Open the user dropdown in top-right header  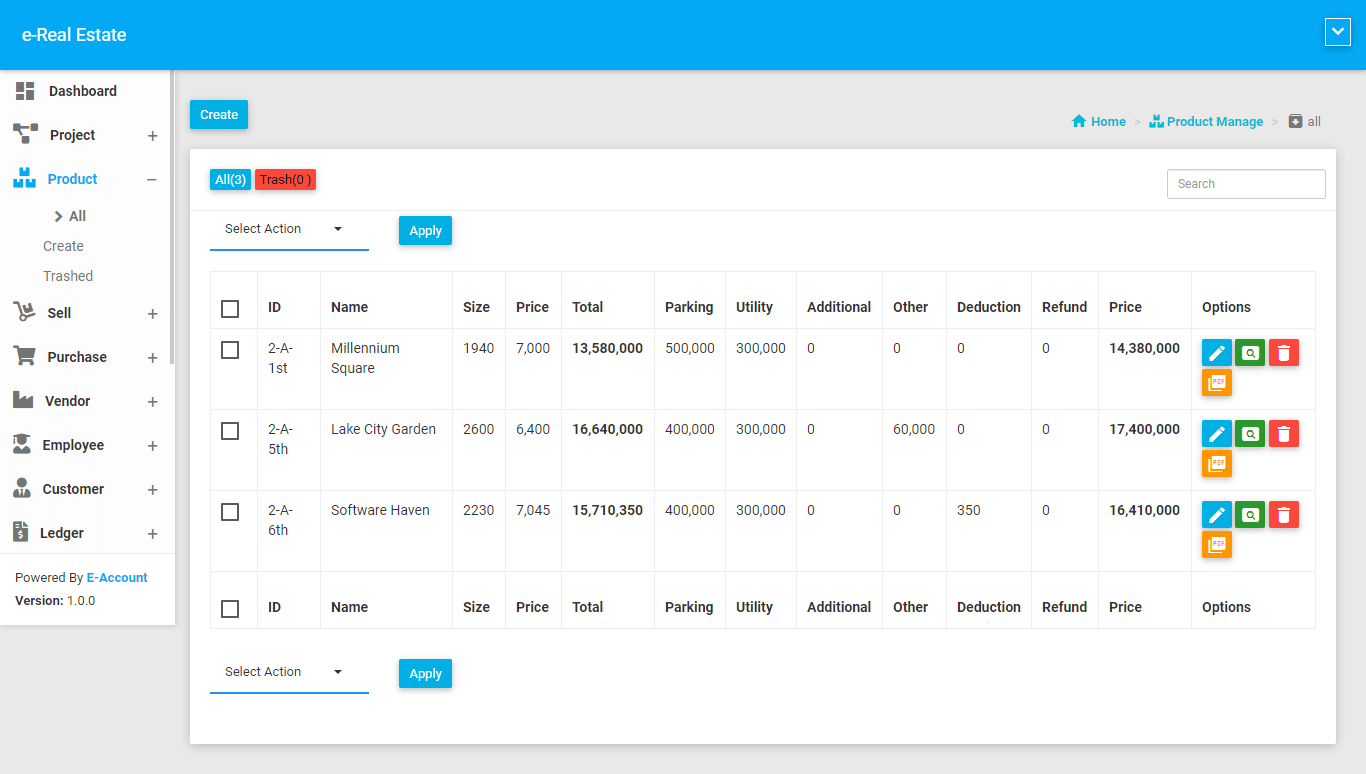(1337, 32)
